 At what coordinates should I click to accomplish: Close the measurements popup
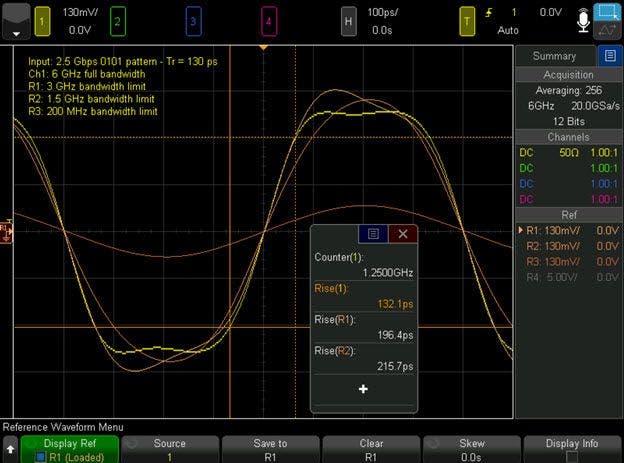tap(403, 234)
